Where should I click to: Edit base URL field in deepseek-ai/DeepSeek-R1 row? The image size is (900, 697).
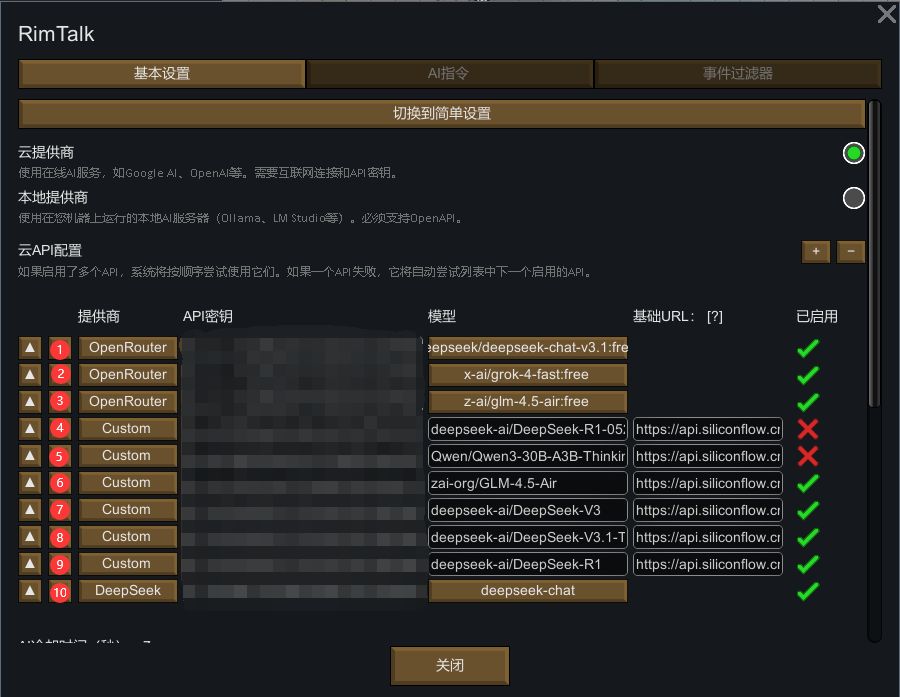[x=708, y=564]
